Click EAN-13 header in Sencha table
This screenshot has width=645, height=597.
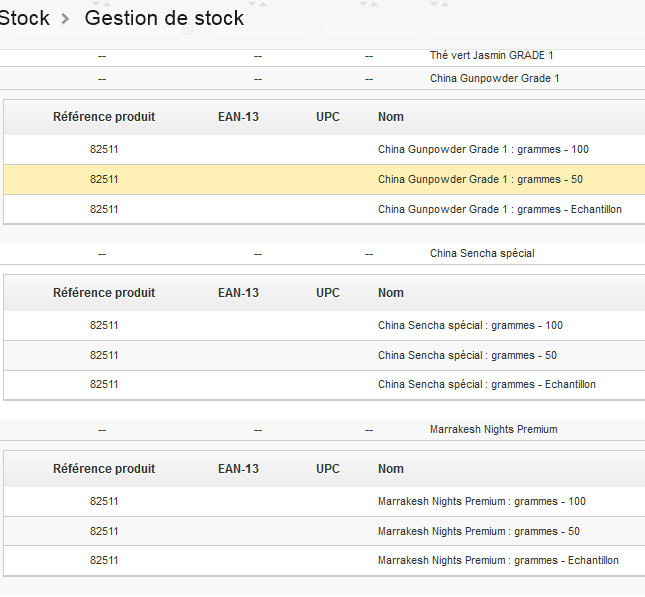click(x=238, y=293)
